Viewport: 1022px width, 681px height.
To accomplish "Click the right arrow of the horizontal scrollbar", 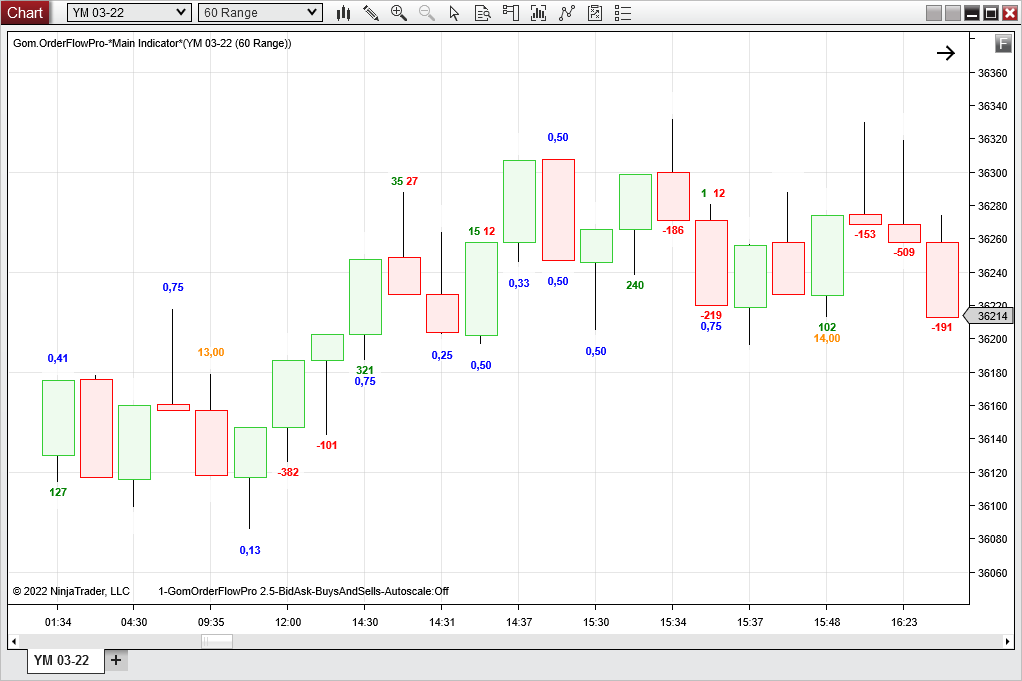I will click(x=1010, y=641).
